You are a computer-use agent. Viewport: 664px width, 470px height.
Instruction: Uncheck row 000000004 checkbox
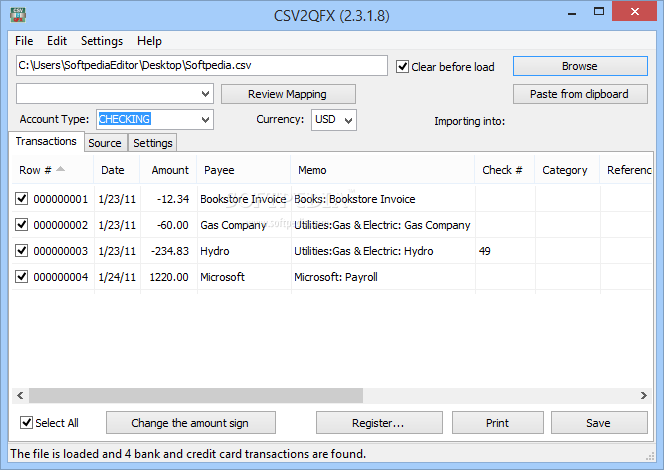click(21, 276)
